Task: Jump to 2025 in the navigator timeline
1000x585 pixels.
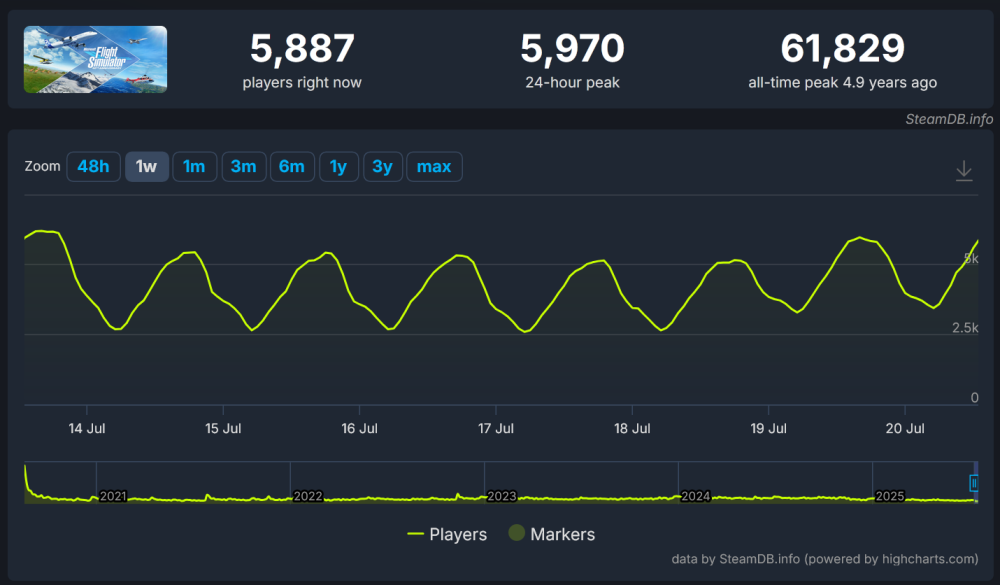Action: point(889,496)
